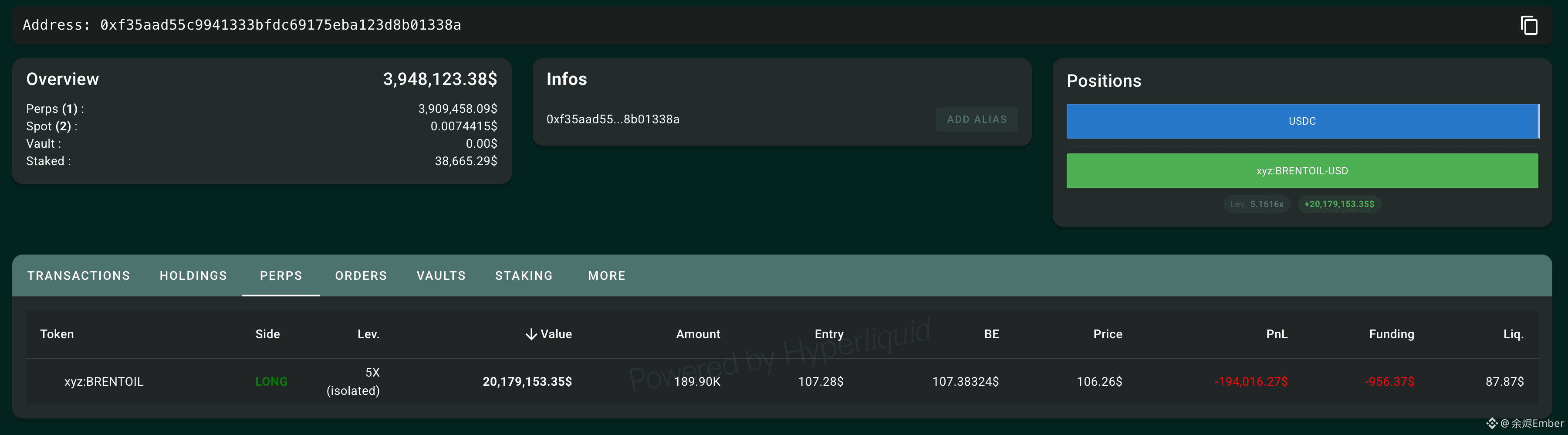The image size is (1568, 435).
Task: Select the green xyz:BRENTOIL-USD position bar
Action: pos(1302,171)
